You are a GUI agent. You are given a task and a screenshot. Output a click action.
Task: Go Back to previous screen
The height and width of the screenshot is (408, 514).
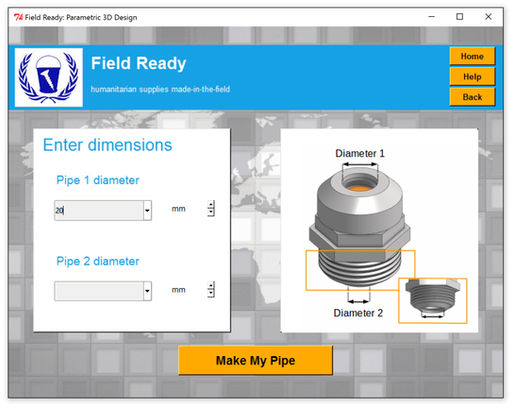pos(472,97)
